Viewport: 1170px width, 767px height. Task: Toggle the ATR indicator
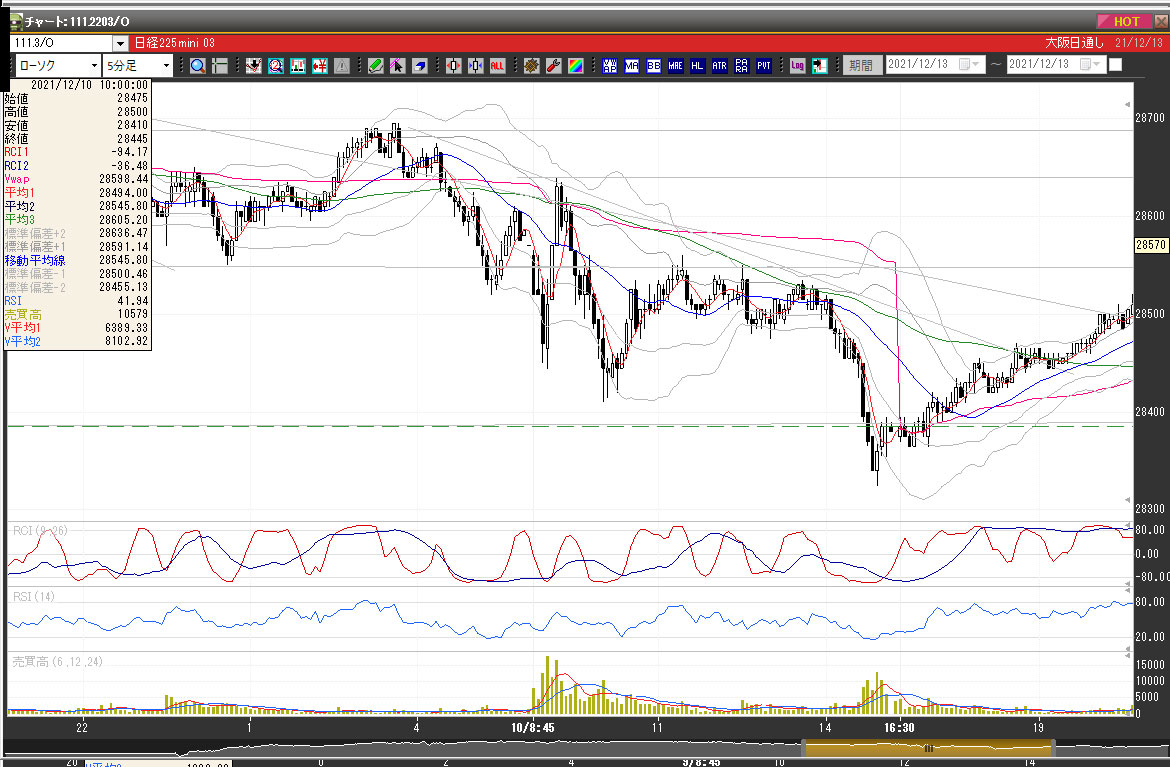click(x=719, y=66)
